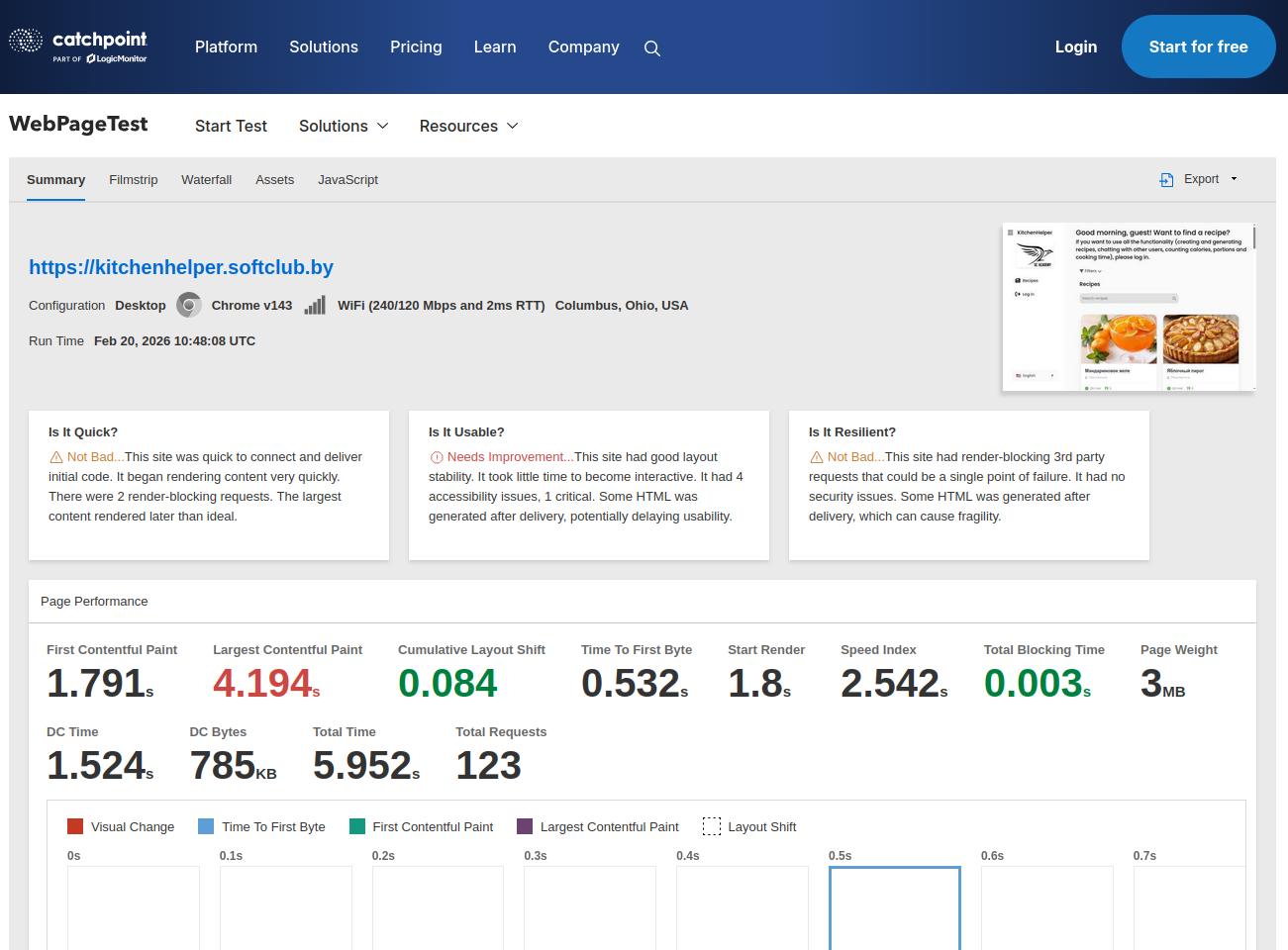
Task: Open the tested URL kitchenhelper.softclub.by
Action: 181,267
